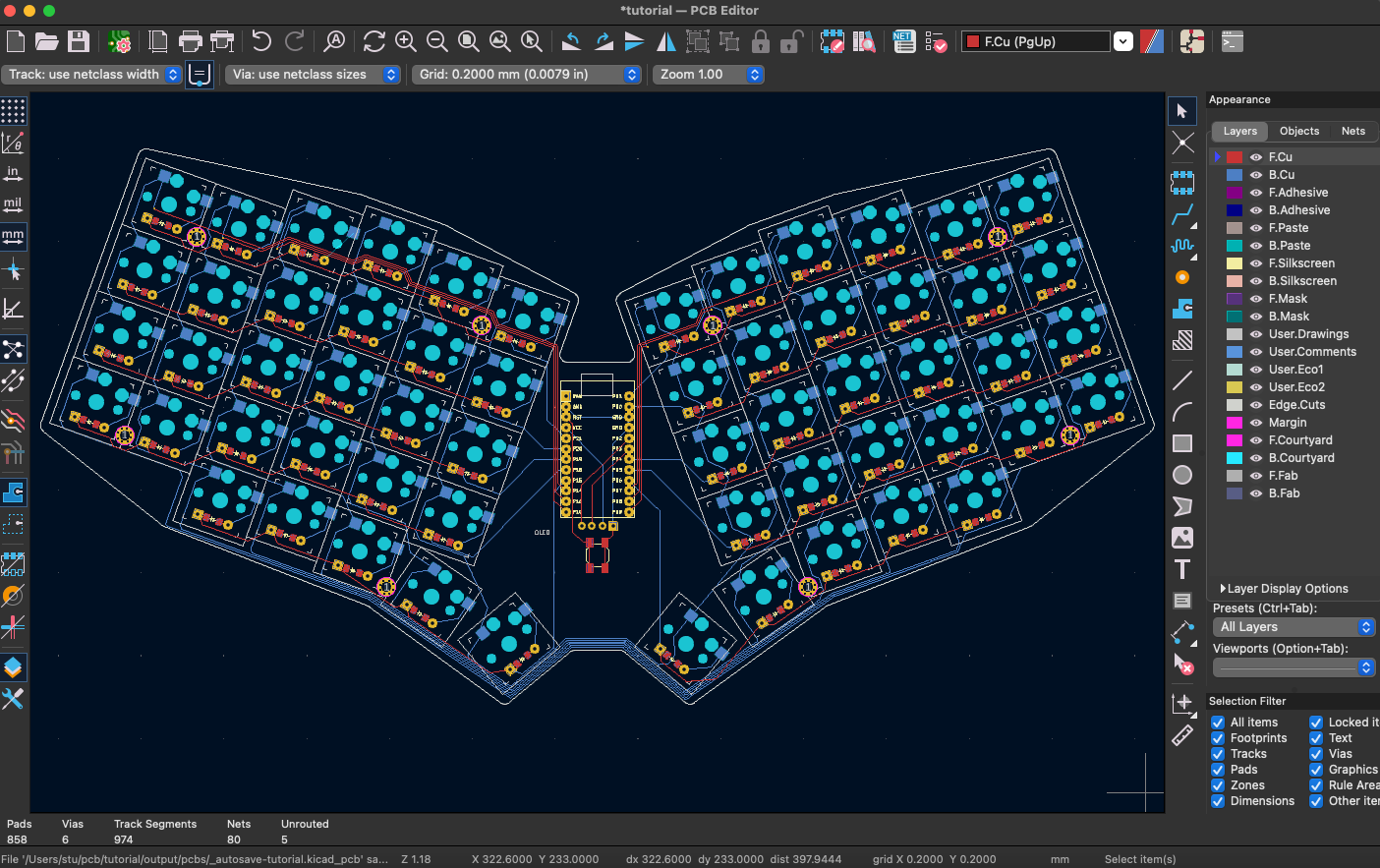1380x868 pixels.
Task: Click the F.Cu color swatch
Action: click(x=1235, y=157)
